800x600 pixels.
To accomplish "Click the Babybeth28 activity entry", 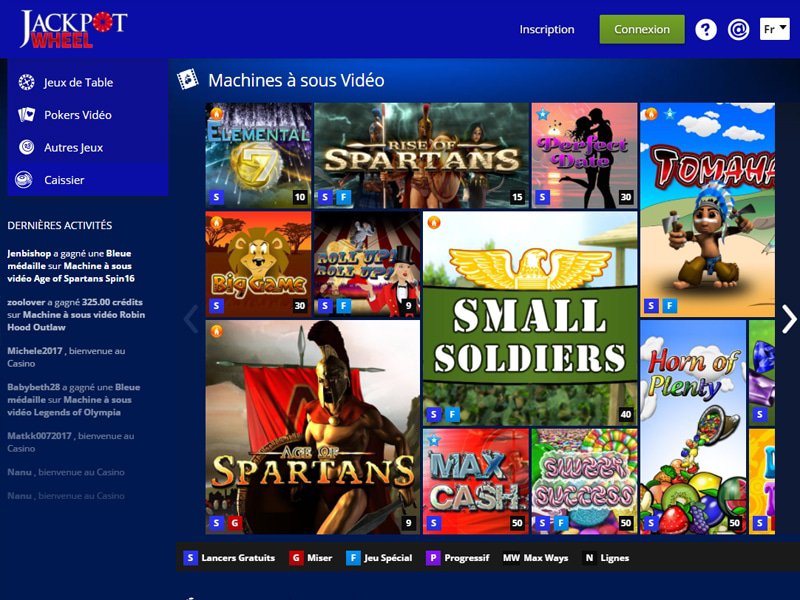I will [73, 399].
